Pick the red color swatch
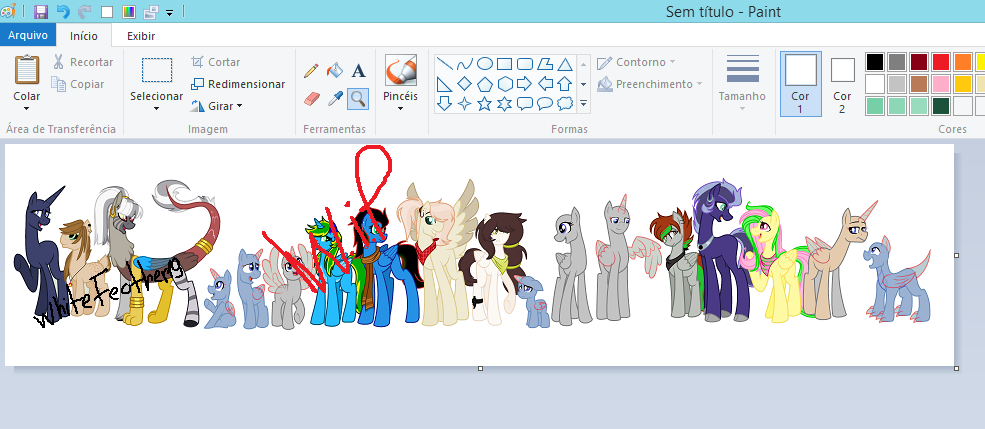The height and width of the screenshot is (429, 985). click(940, 62)
